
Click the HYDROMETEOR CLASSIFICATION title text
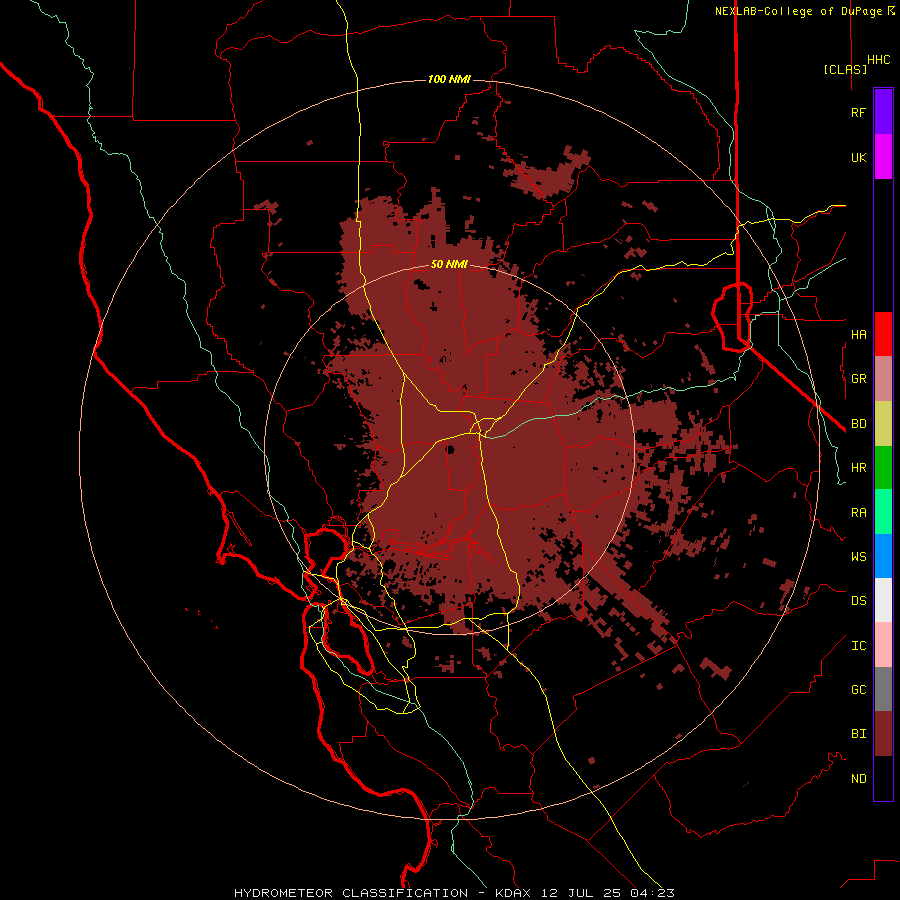point(351,893)
